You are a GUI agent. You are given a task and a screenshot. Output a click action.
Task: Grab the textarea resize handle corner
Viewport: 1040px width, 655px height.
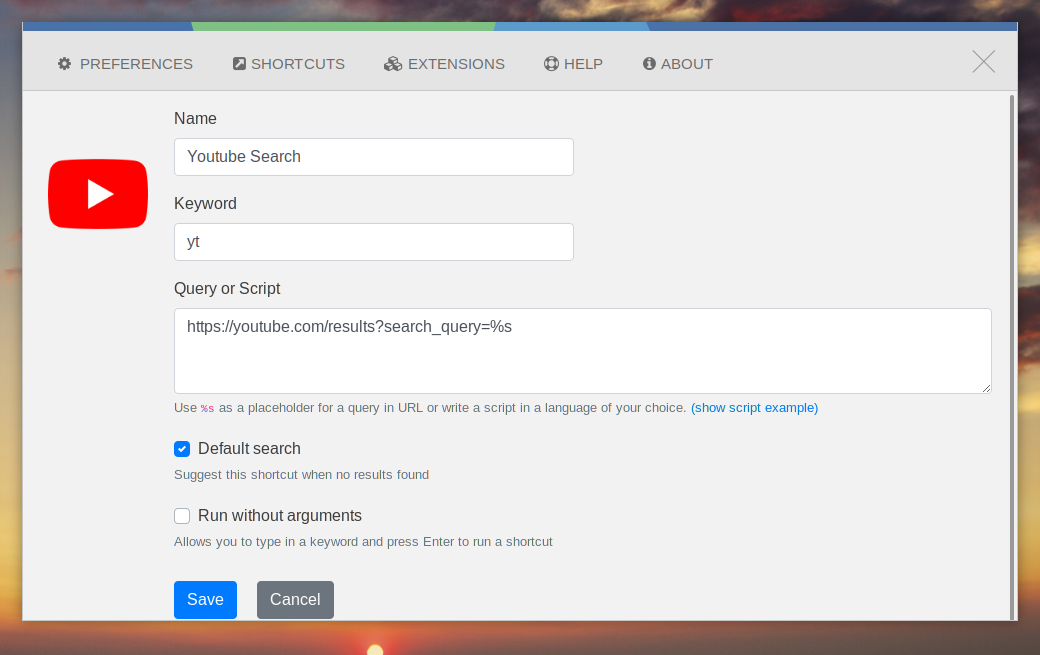point(986,388)
